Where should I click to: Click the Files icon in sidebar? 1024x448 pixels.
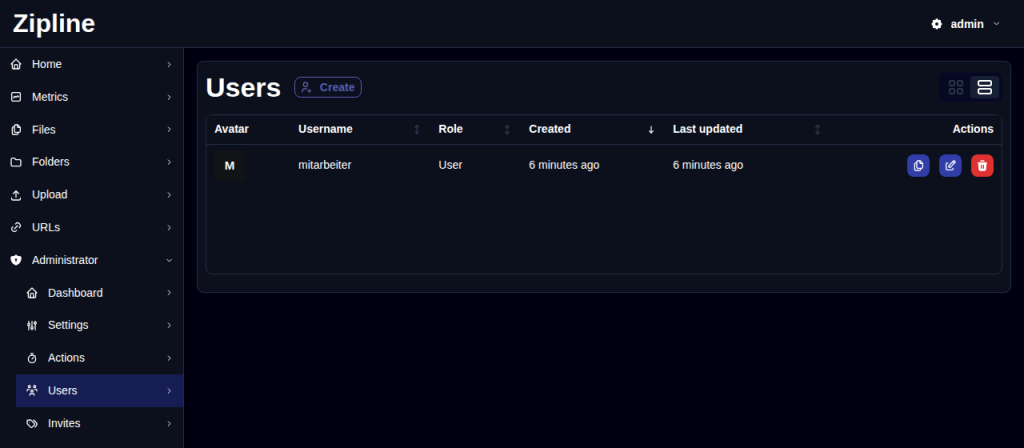(16, 129)
